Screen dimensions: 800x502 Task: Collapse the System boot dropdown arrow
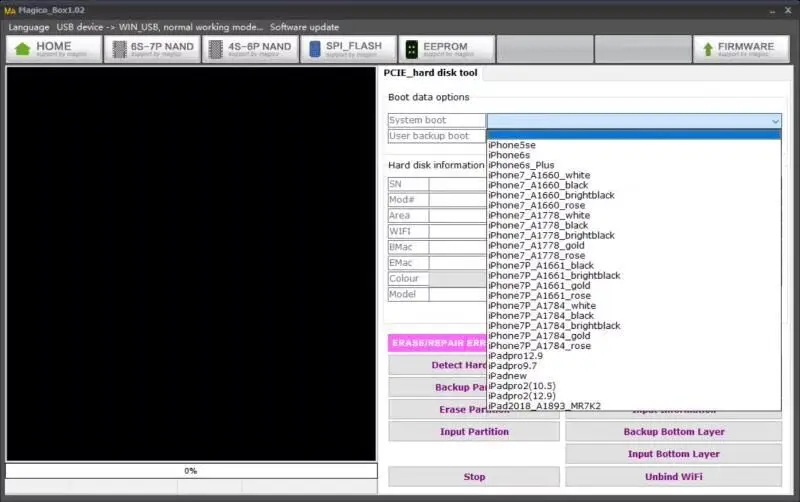pos(775,121)
